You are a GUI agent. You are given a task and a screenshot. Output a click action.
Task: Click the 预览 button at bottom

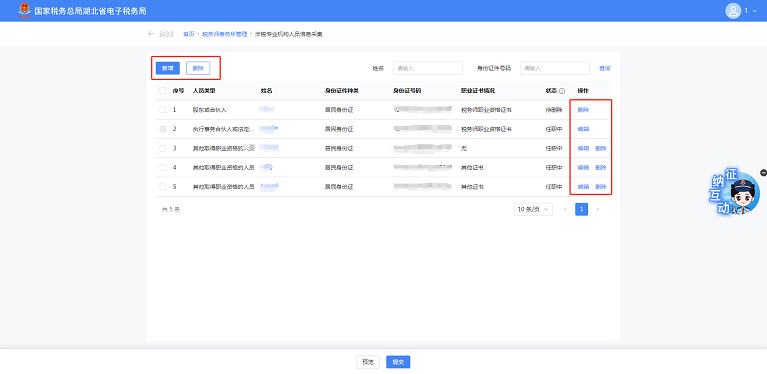[368, 362]
